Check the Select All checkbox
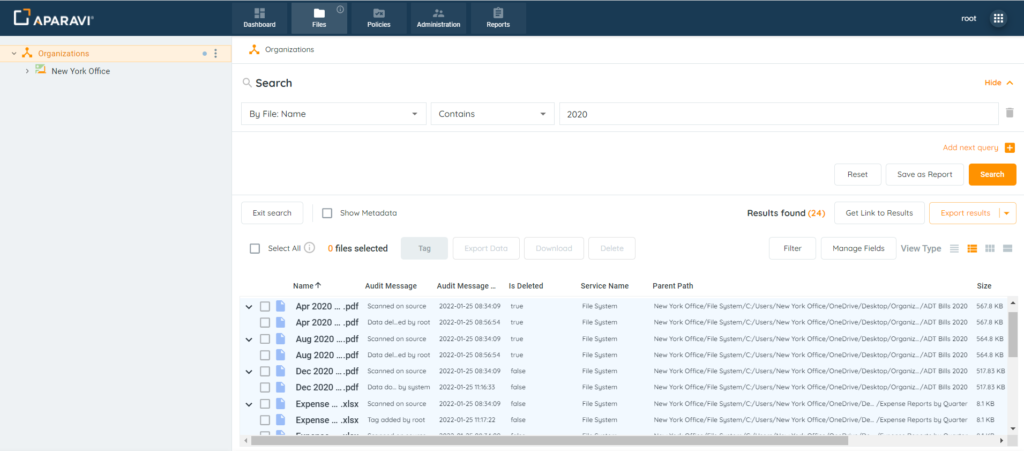 pyautogui.click(x=255, y=248)
